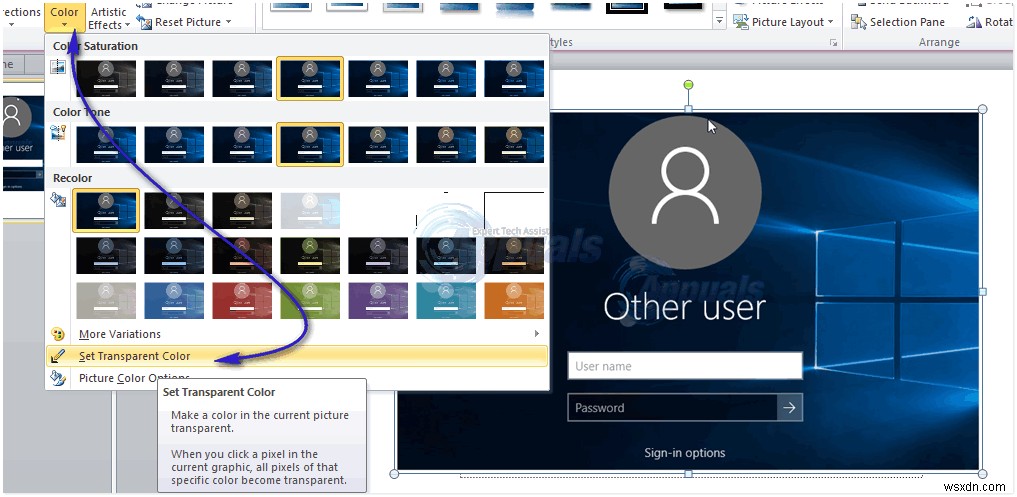The image size is (1017, 497).
Task: Open the Picture Layout dropdown arrow
Action: (x=830, y=22)
